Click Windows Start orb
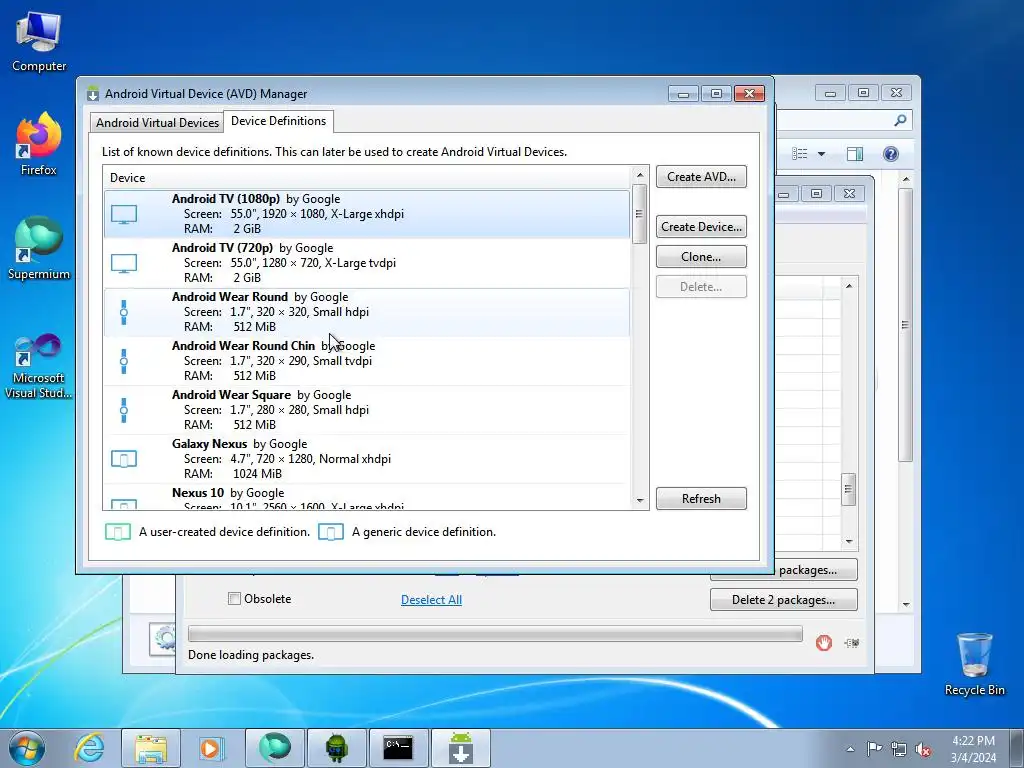 pos(27,748)
